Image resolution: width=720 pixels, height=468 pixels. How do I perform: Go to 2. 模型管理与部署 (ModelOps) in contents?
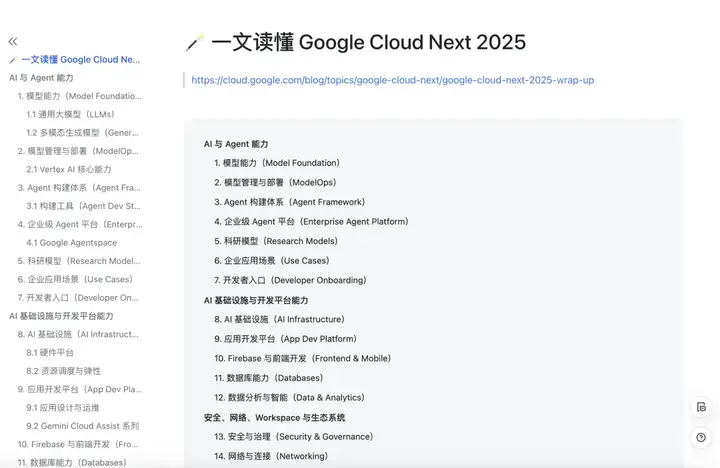[x=275, y=182]
